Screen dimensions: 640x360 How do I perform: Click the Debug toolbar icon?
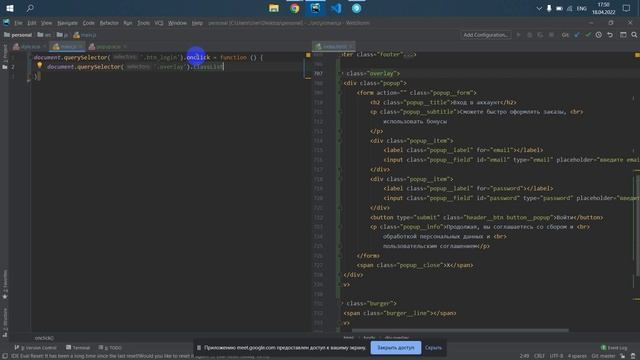[529, 35]
